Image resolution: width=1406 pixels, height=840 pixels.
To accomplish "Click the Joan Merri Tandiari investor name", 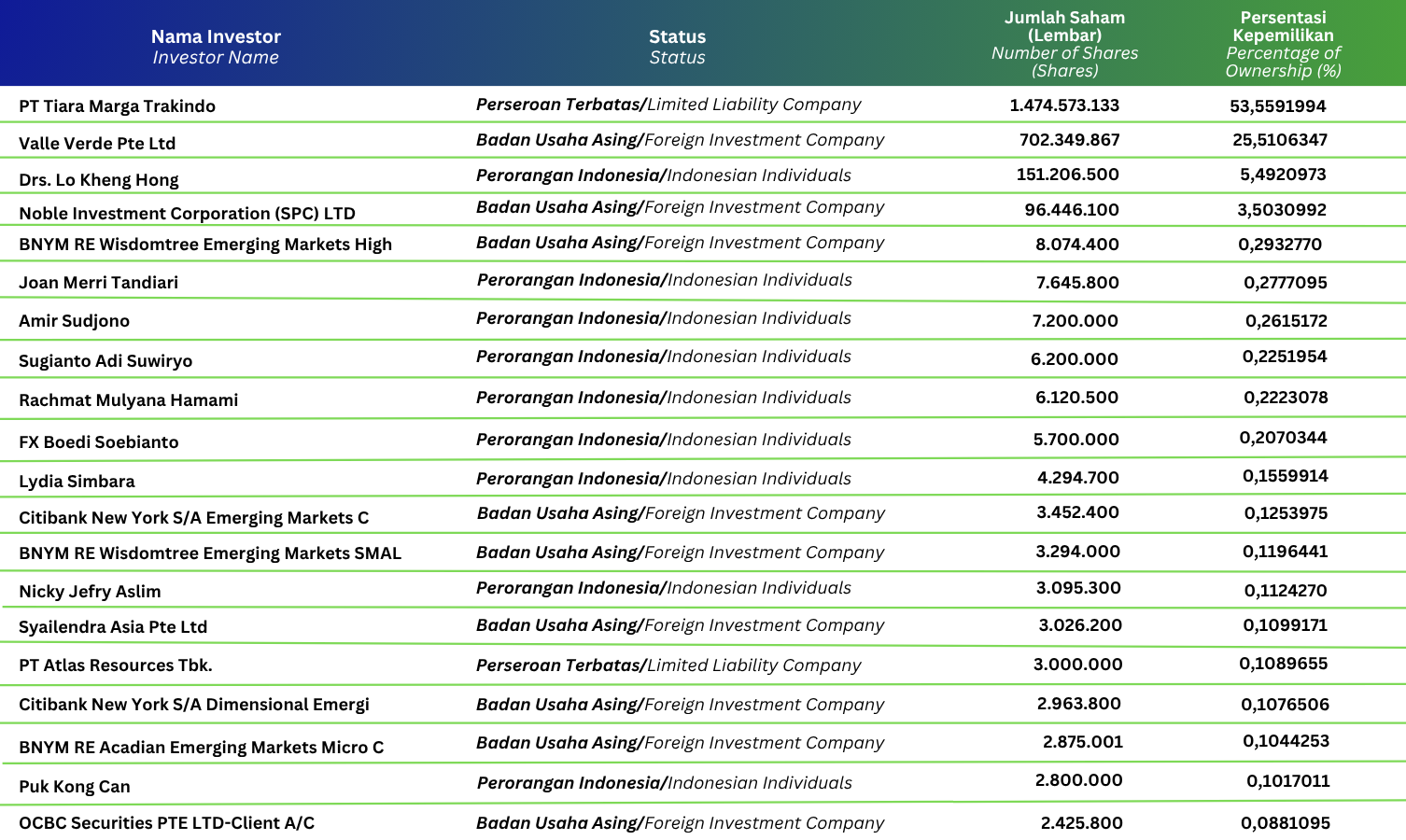I will (98, 283).
